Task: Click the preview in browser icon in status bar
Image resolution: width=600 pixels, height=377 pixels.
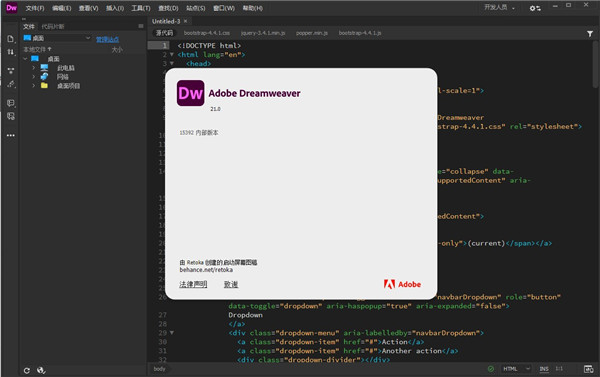Action: [589, 369]
